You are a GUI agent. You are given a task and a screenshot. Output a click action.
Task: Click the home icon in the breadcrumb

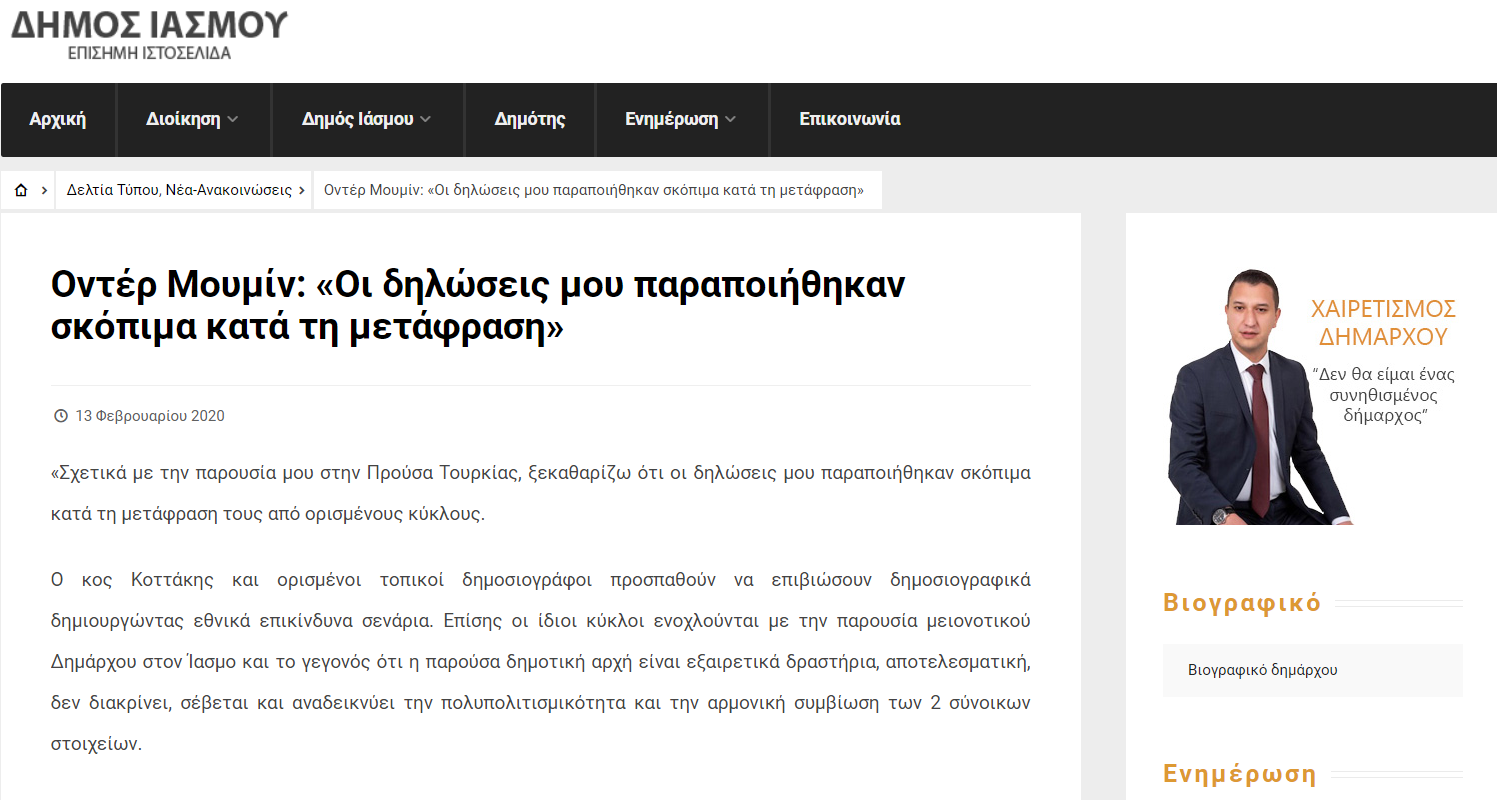[x=21, y=190]
